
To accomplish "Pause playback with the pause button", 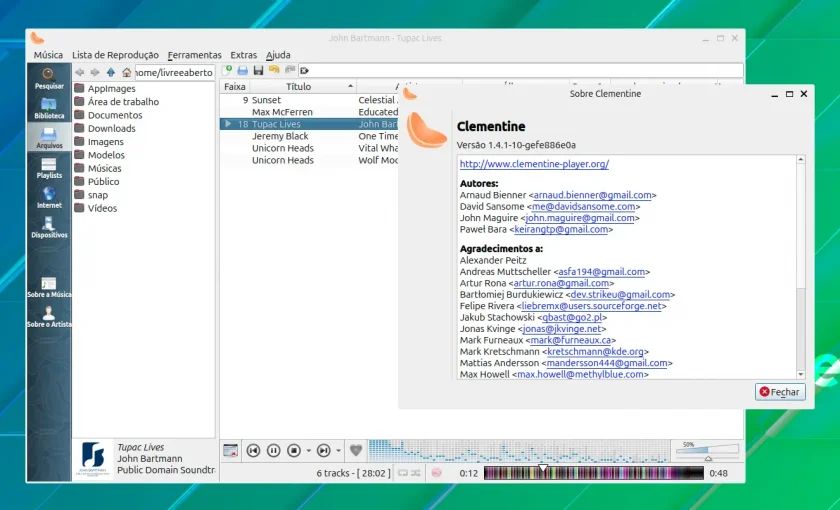I will tap(274, 451).
